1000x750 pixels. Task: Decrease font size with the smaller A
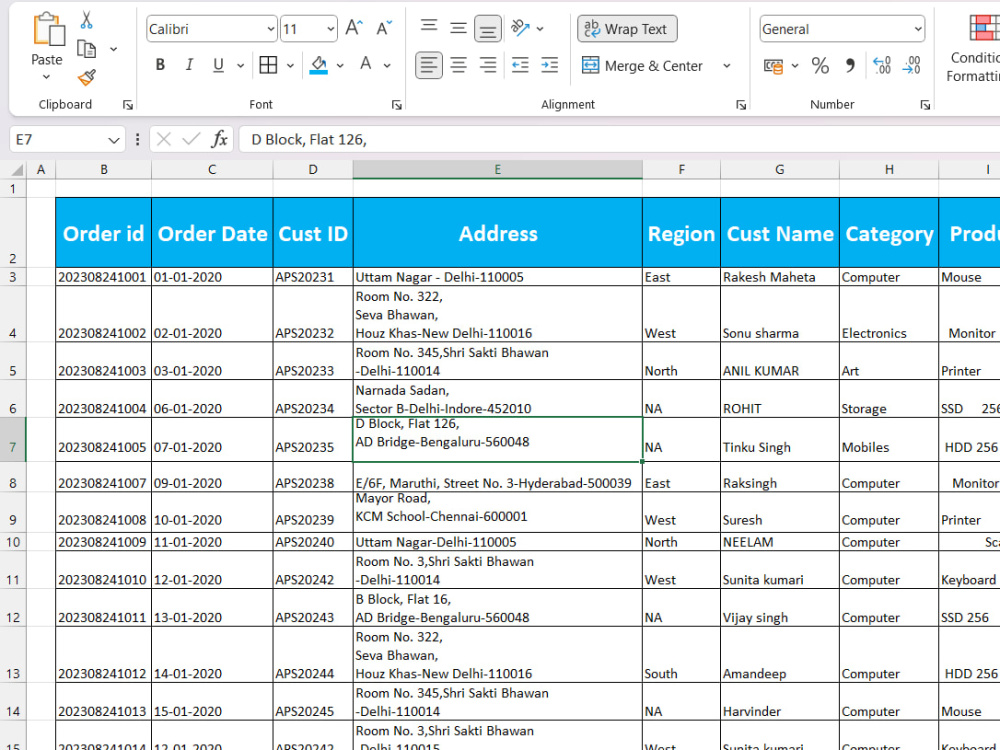(384, 29)
